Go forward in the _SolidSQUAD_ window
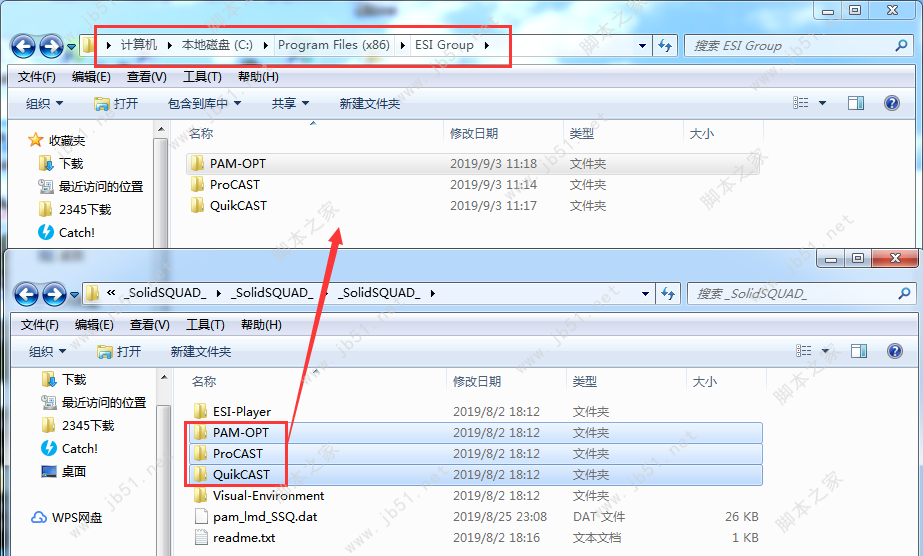This screenshot has width=923, height=556. point(55,294)
